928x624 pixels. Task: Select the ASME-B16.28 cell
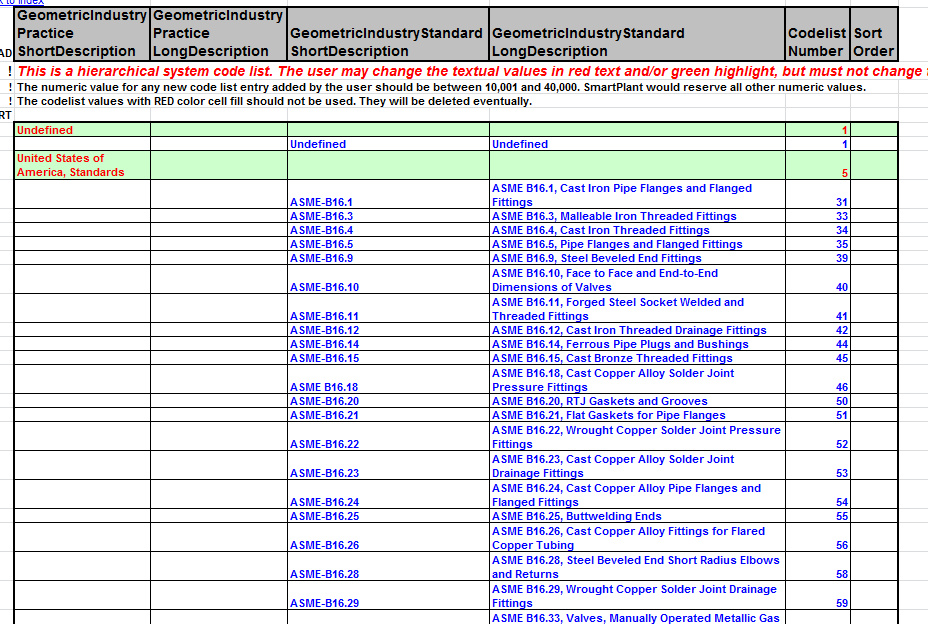point(388,567)
